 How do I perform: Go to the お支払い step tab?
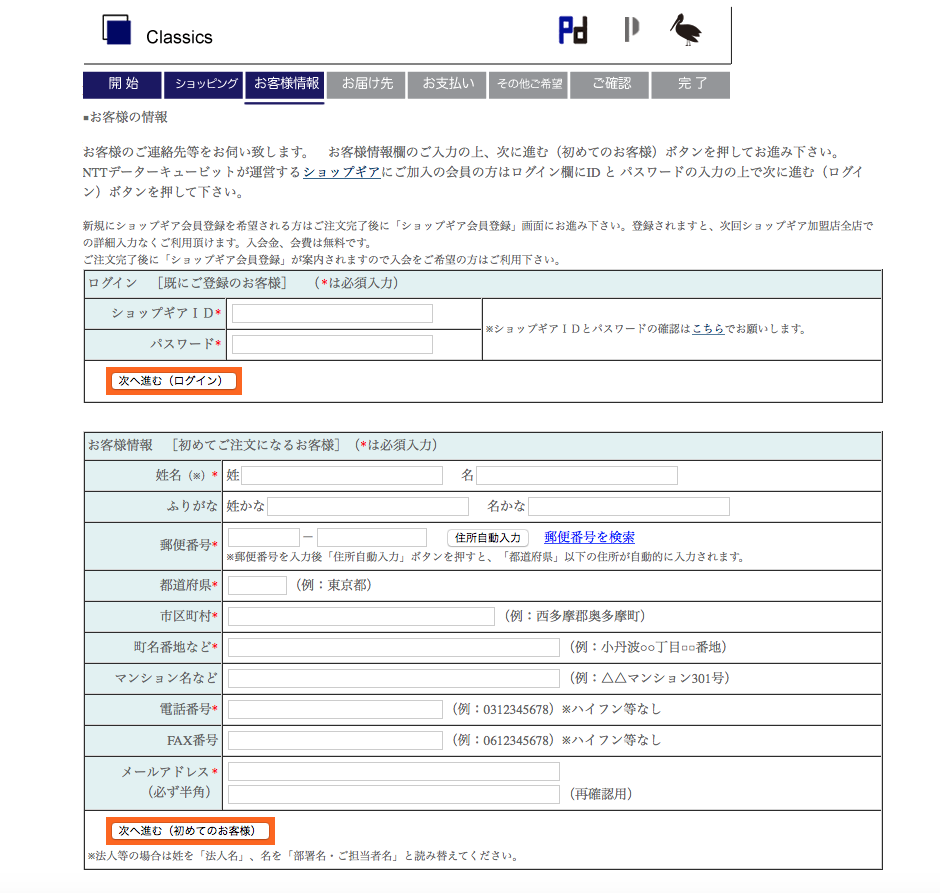point(447,84)
